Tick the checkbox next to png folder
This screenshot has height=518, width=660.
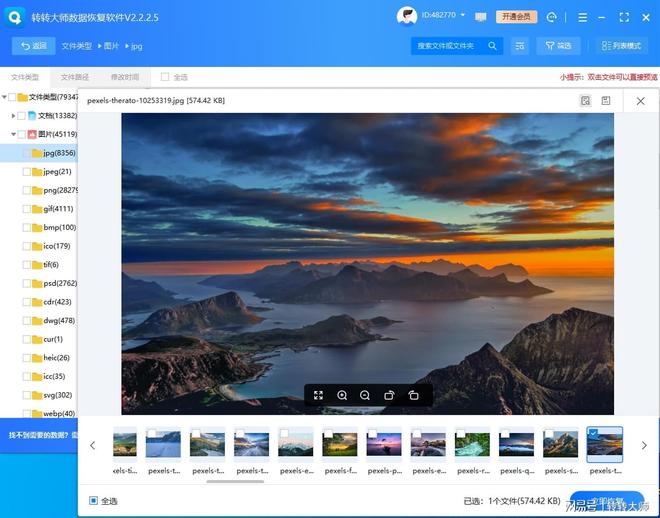click(27, 190)
